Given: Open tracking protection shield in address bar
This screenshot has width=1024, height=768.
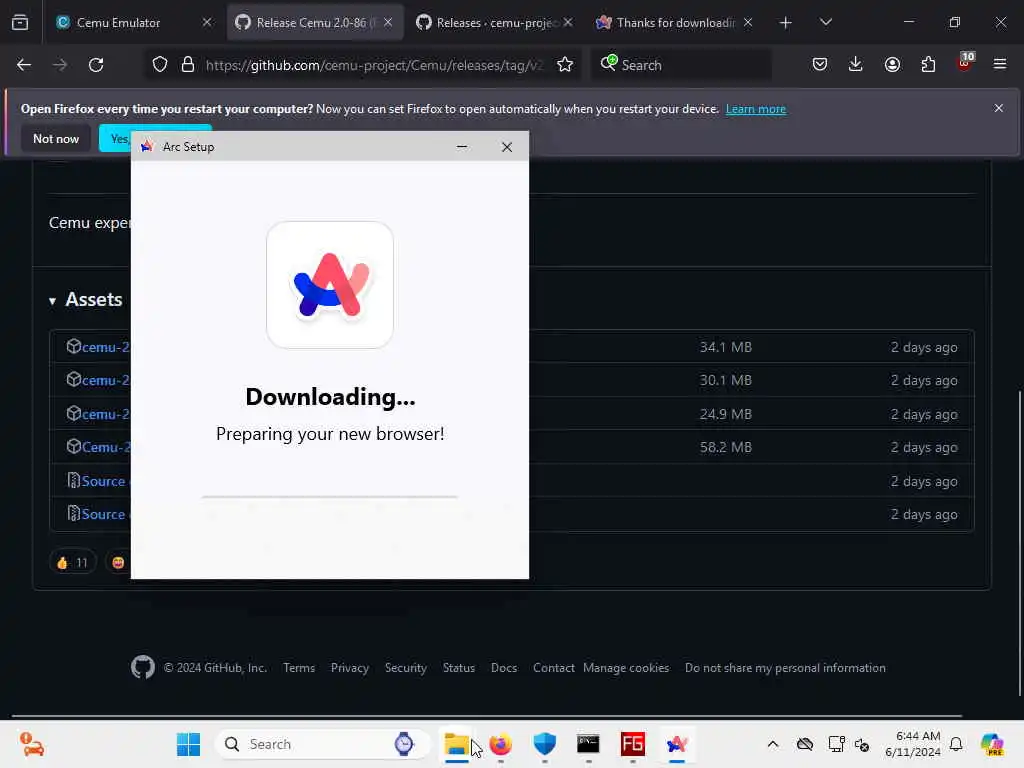Looking at the screenshot, I should (x=160, y=65).
